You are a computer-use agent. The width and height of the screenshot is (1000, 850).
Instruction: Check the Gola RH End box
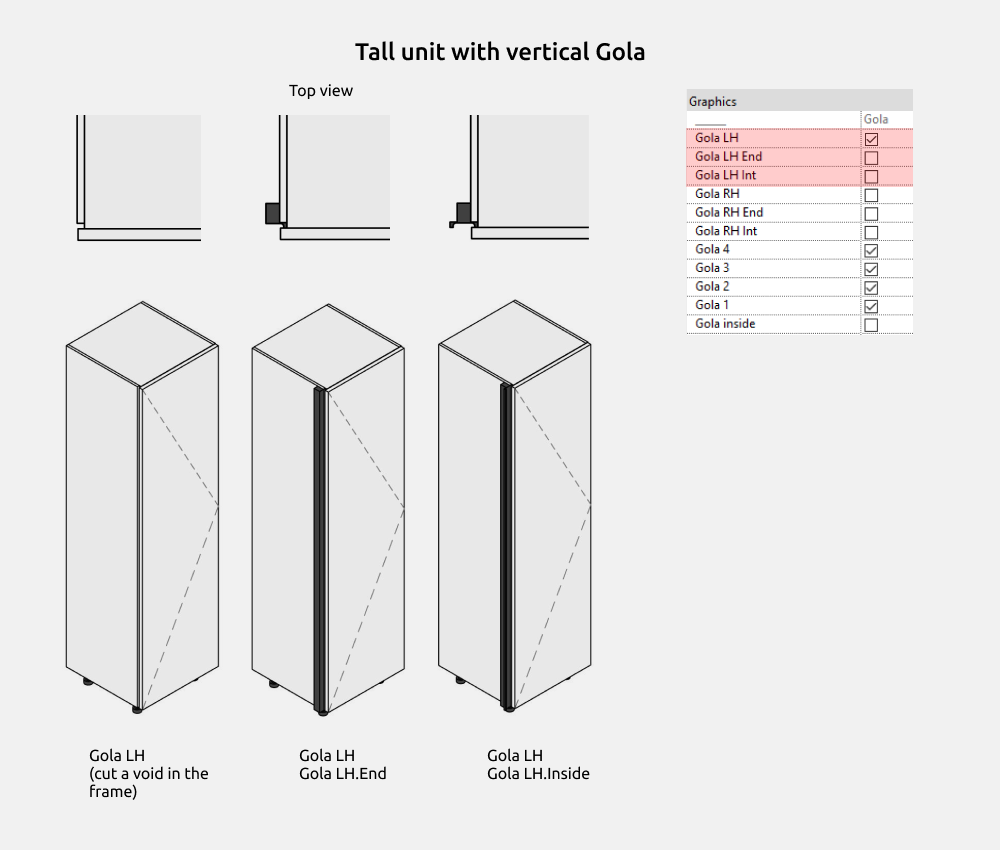point(871,214)
